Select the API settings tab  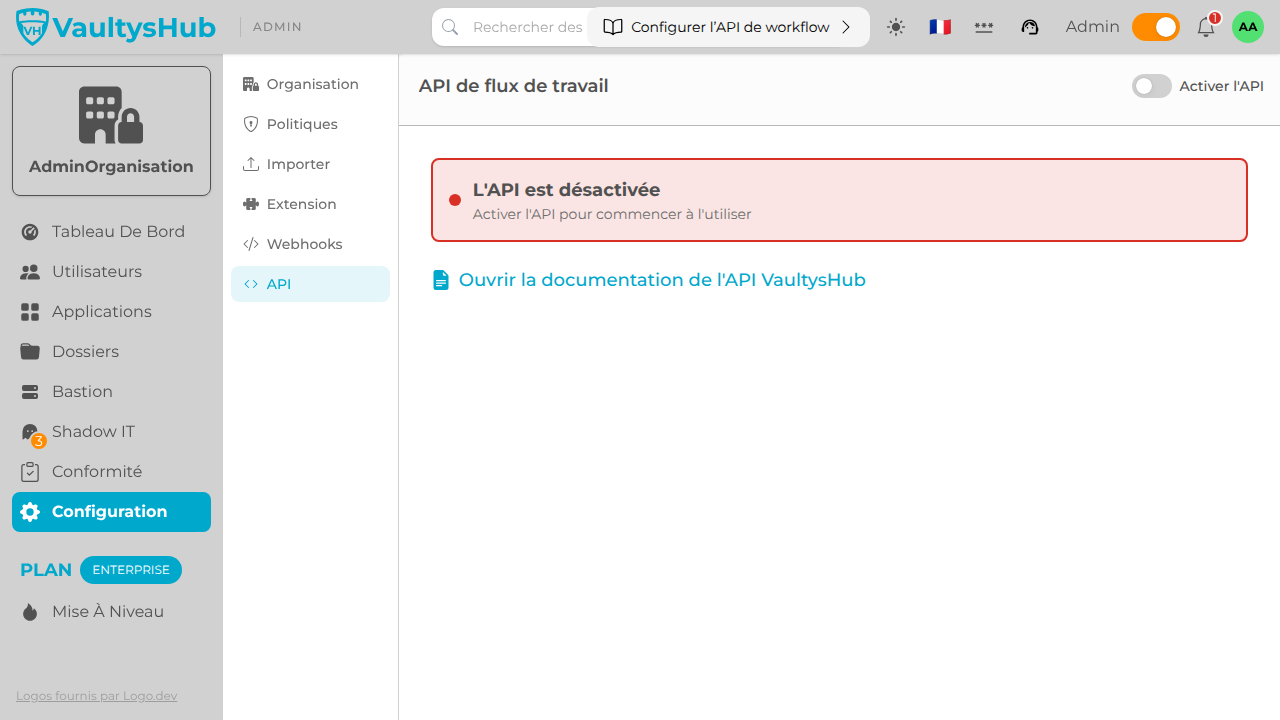point(310,284)
